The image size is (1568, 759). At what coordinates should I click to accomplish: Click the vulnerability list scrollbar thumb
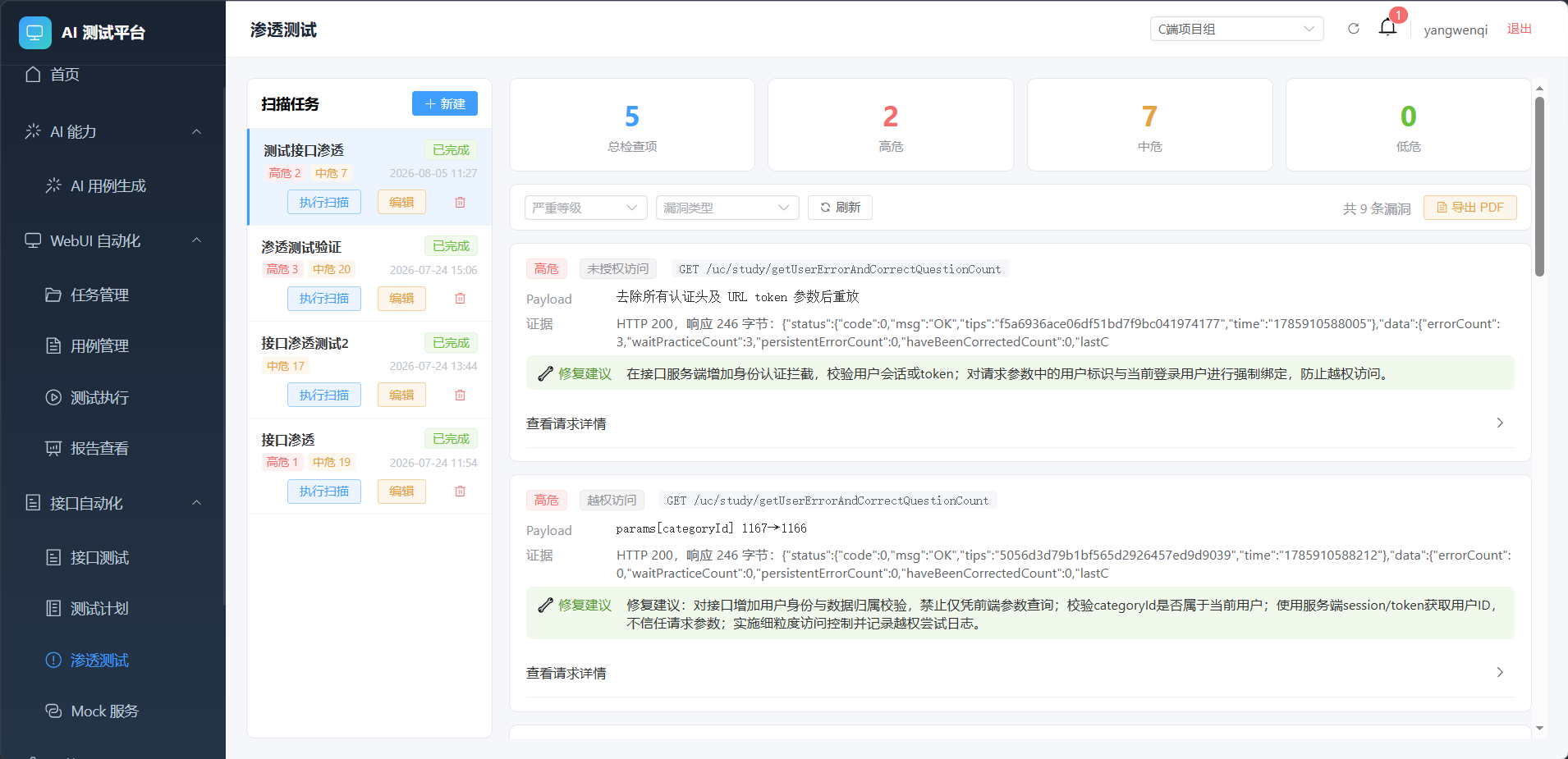[x=1539, y=186]
